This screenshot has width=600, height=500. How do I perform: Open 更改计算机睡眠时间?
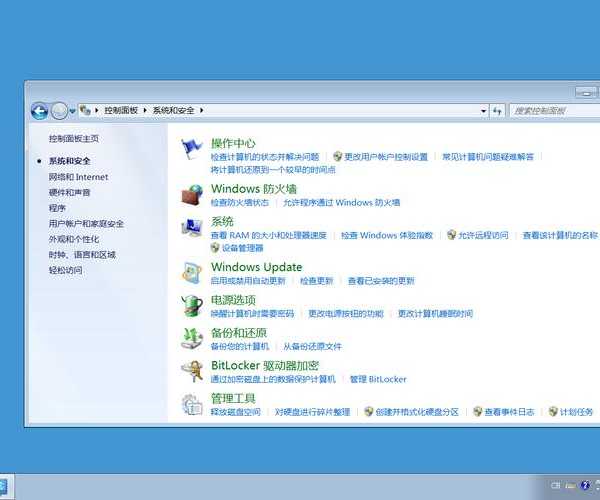[x=435, y=314]
